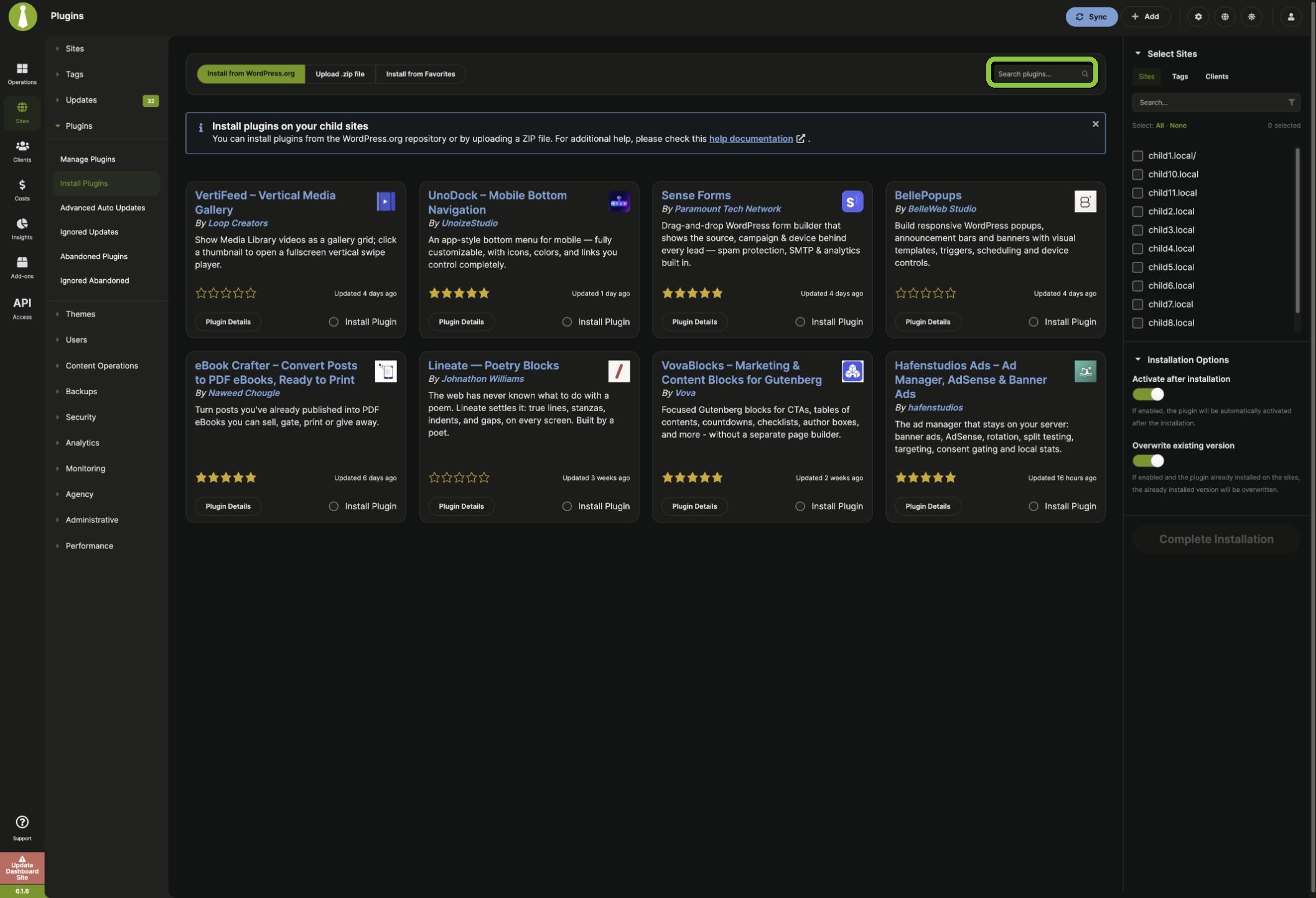
Task: Open the Costs dollar icon
Action: coord(22,190)
